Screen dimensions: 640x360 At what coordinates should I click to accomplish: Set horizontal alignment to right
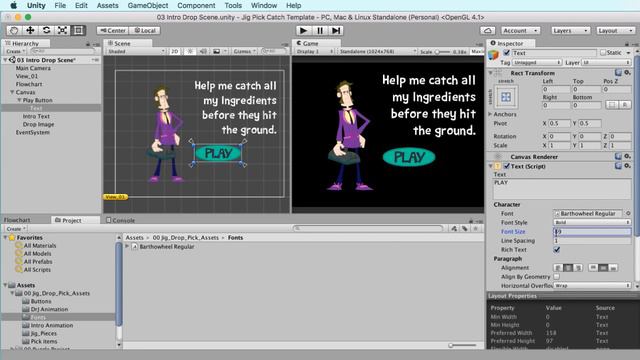click(x=578, y=268)
